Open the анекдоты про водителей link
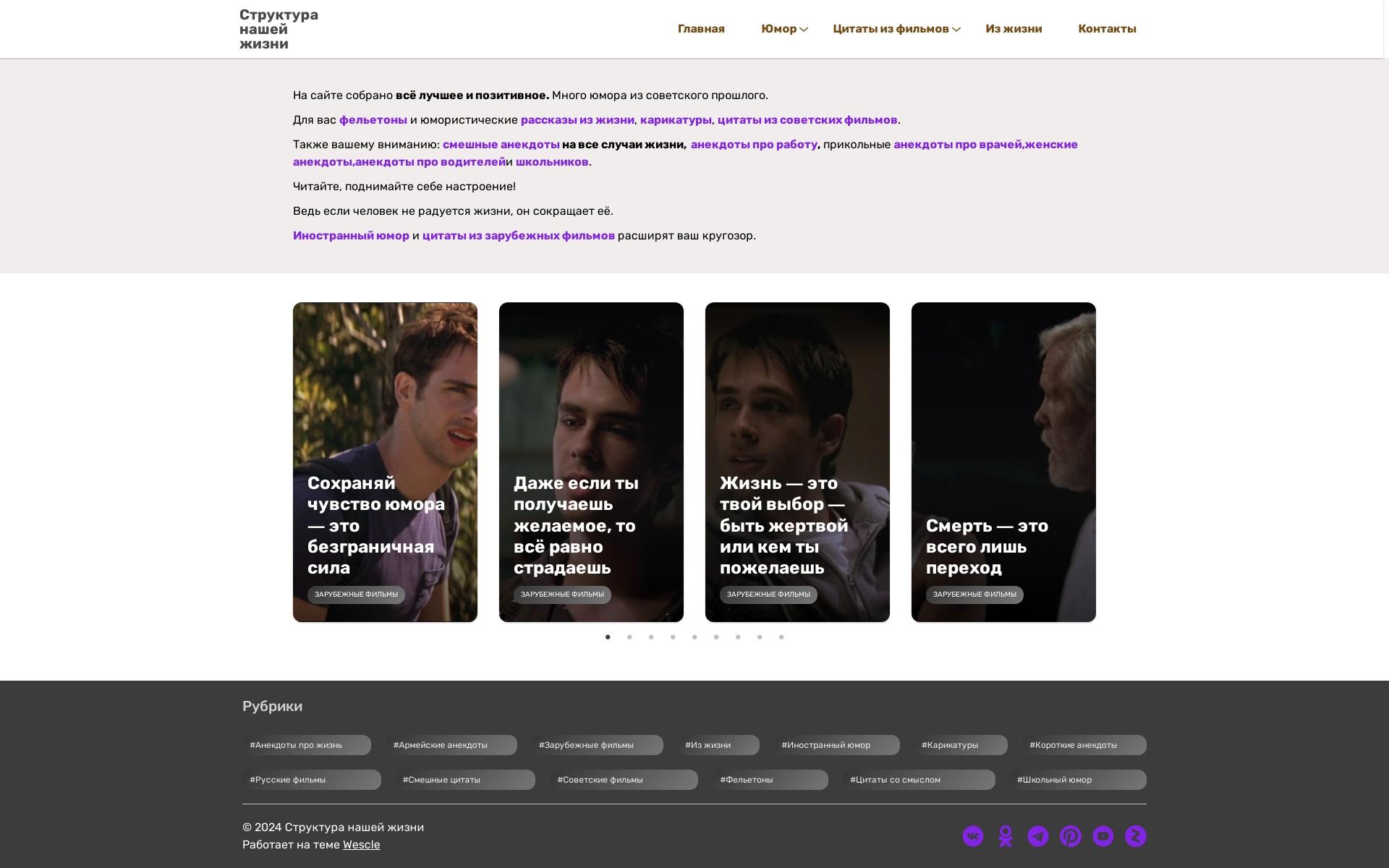1389x868 pixels. (430, 162)
